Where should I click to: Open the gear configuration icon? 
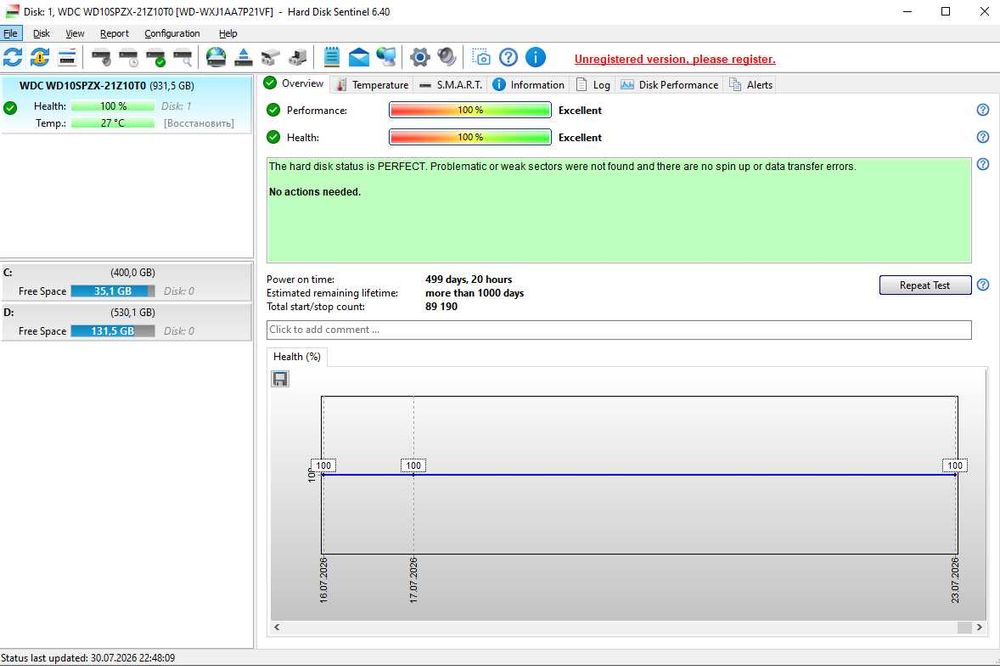tap(420, 57)
